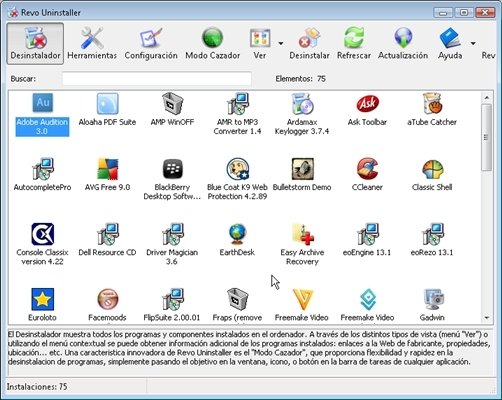The image size is (502, 400).
Task: Select EarthDesk globe icon
Action: tap(237, 240)
